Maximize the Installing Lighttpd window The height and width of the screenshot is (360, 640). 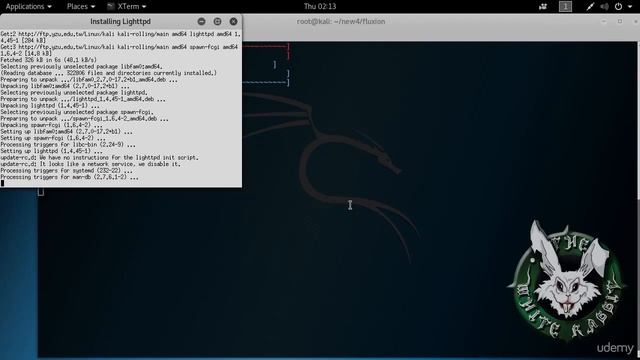[217, 21]
